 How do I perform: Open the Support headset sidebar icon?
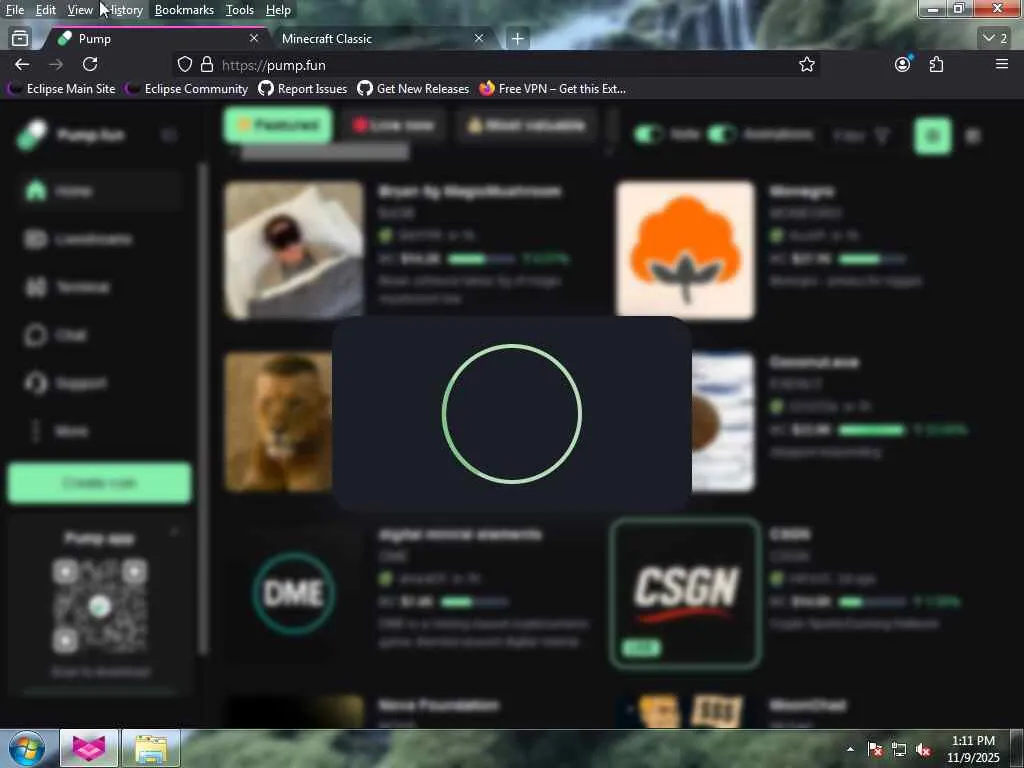(x=35, y=383)
